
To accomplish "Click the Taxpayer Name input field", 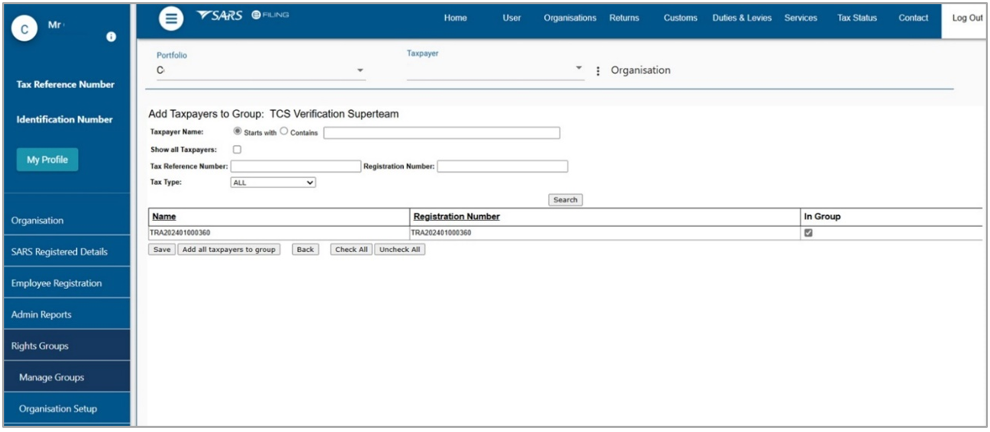I will (x=442, y=133).
